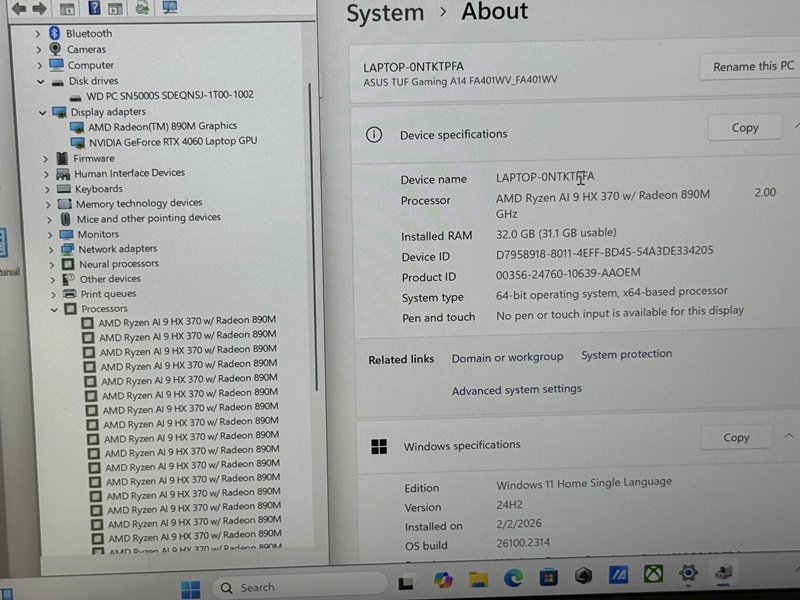Click the Update device driver toolbar icon

(x=143, y=9)
